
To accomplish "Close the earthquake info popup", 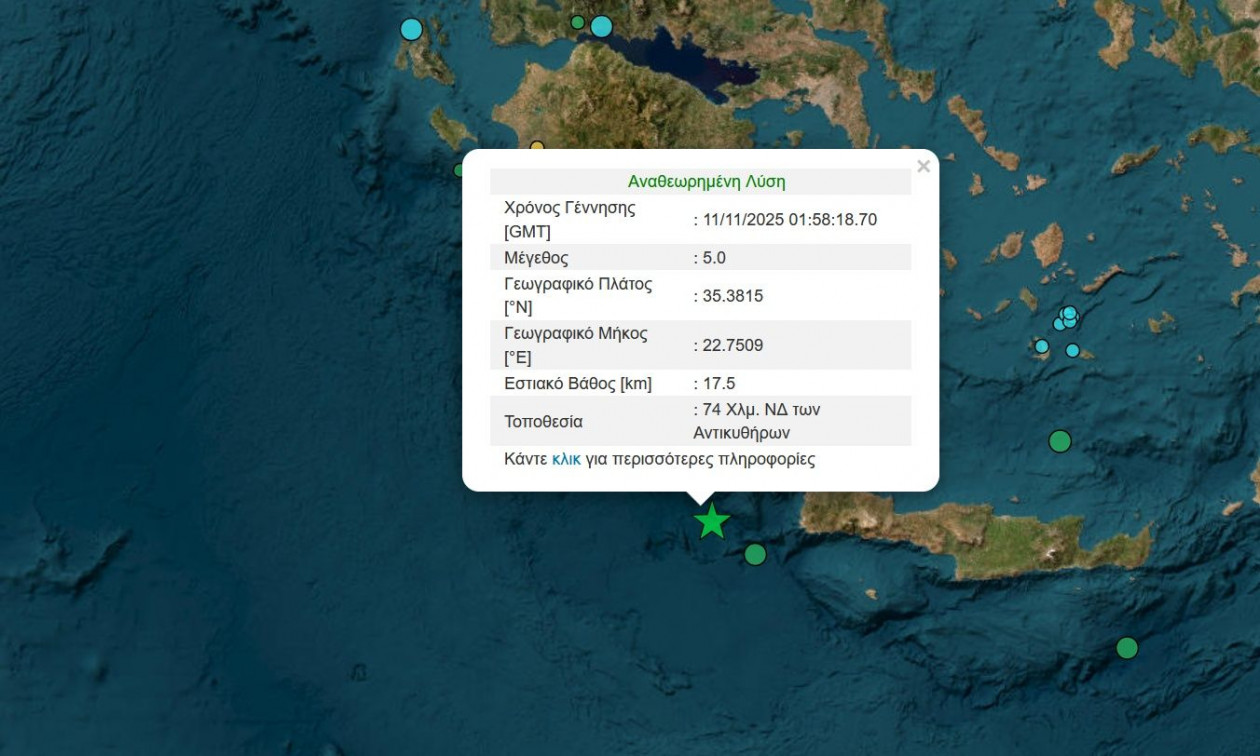I will [x=923, y=167].
